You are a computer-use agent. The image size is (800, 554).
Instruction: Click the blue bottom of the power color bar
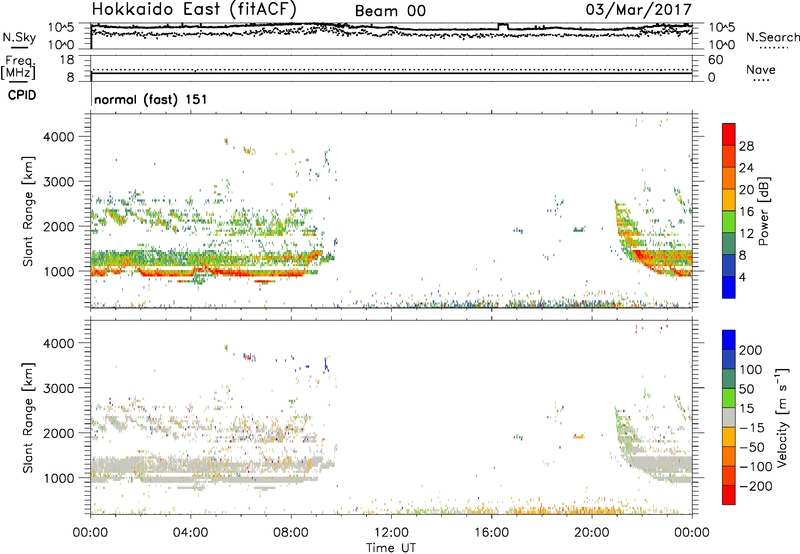729,287
